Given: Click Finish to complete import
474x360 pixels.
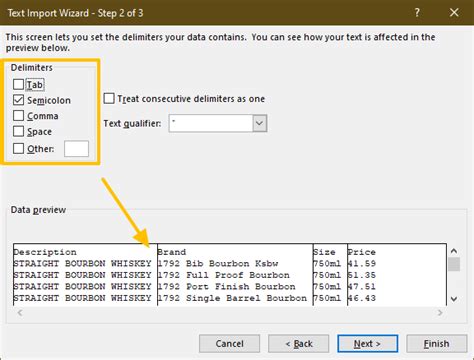Looking at the screenshot, I should click(437, 344).
